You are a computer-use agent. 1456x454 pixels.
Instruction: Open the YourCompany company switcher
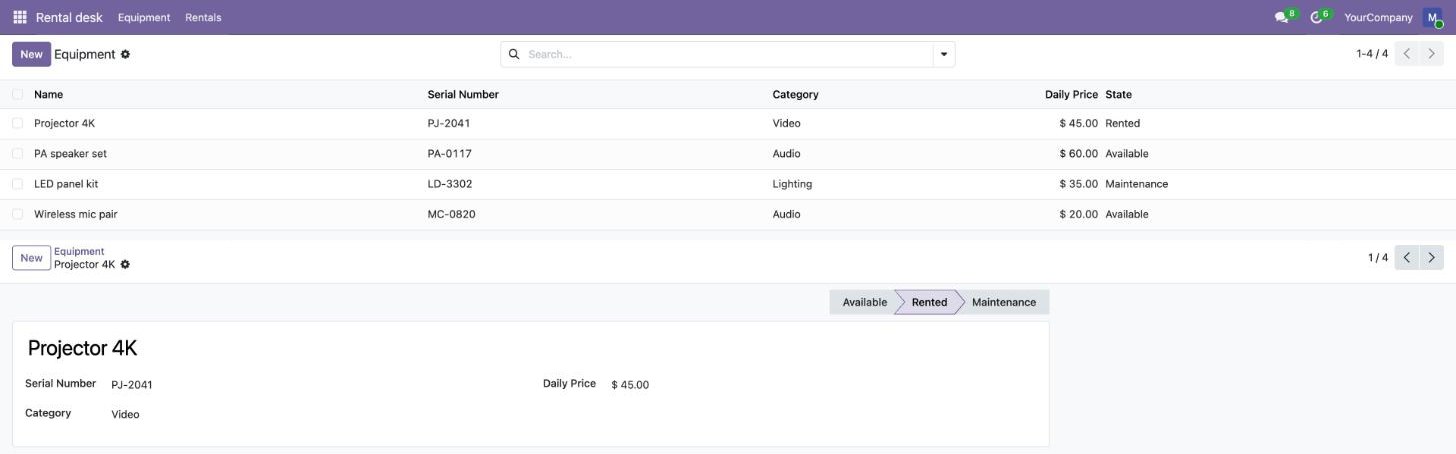pyautogui.click(x=1378, y=18)
